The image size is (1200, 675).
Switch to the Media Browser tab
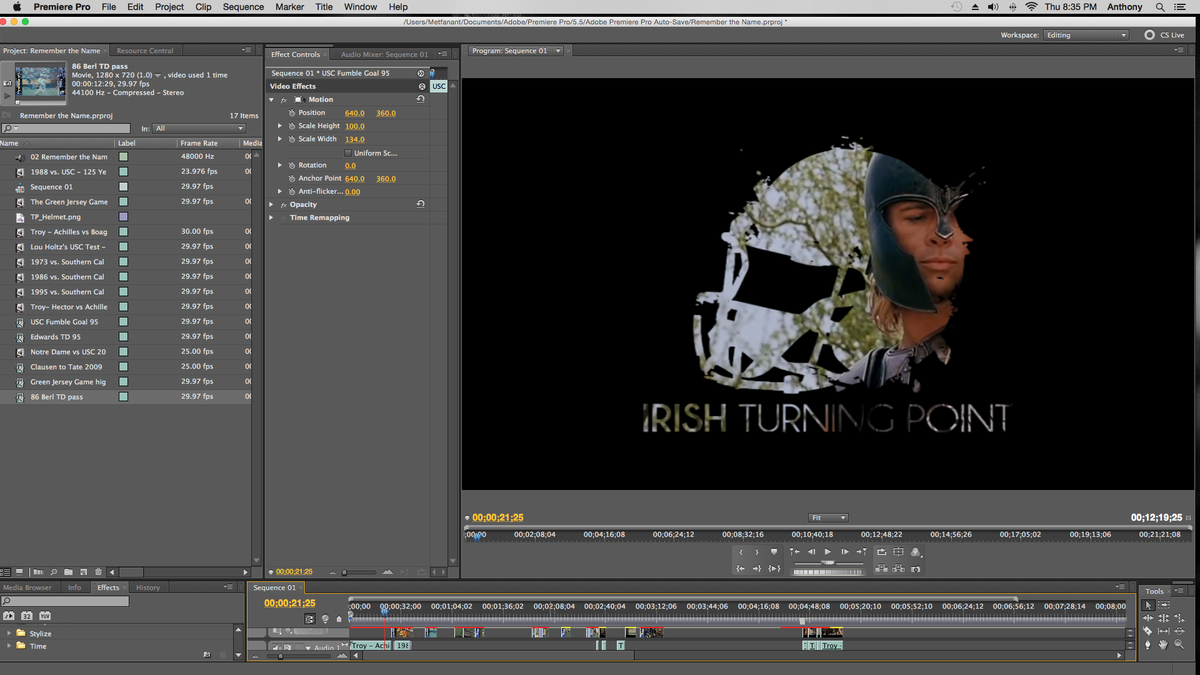click(27, 587)
